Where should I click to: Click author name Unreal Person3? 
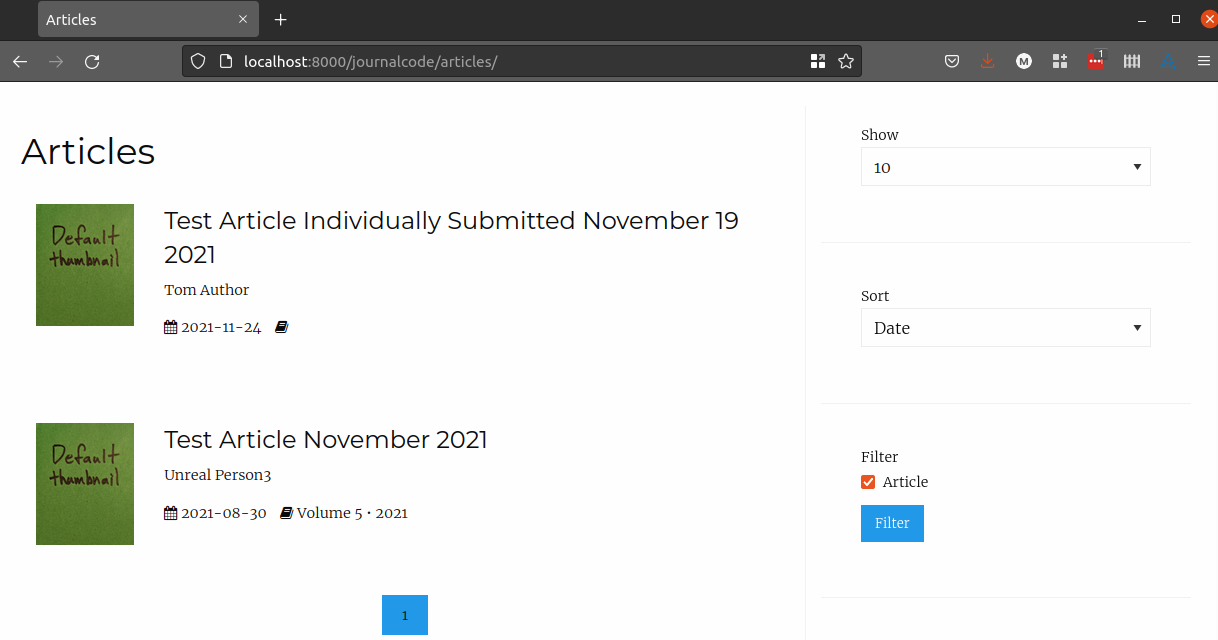[x=217, y=475]
